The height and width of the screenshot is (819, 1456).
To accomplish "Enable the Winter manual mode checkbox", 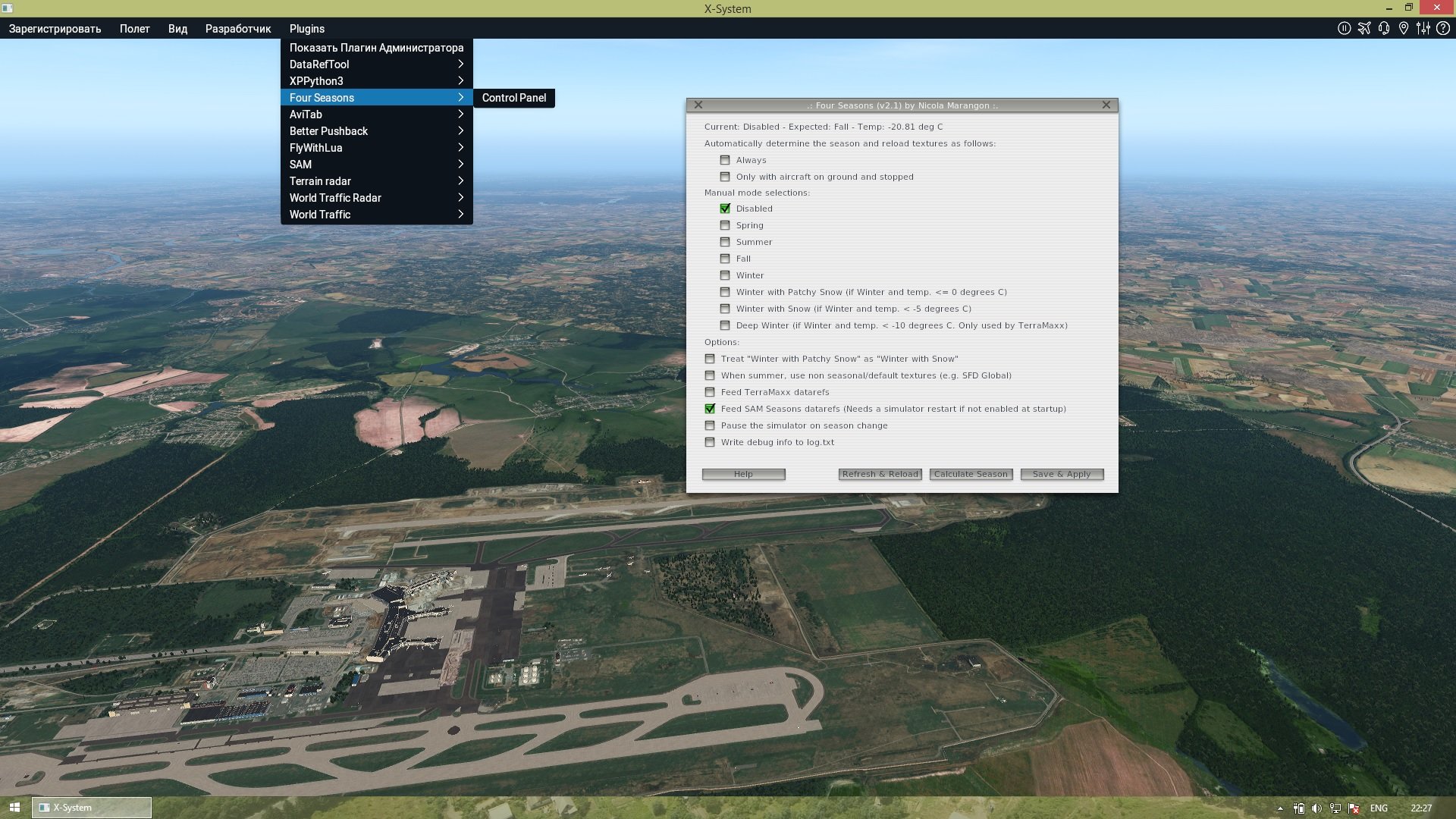I will pyautogui.click(x=726, y=275).
